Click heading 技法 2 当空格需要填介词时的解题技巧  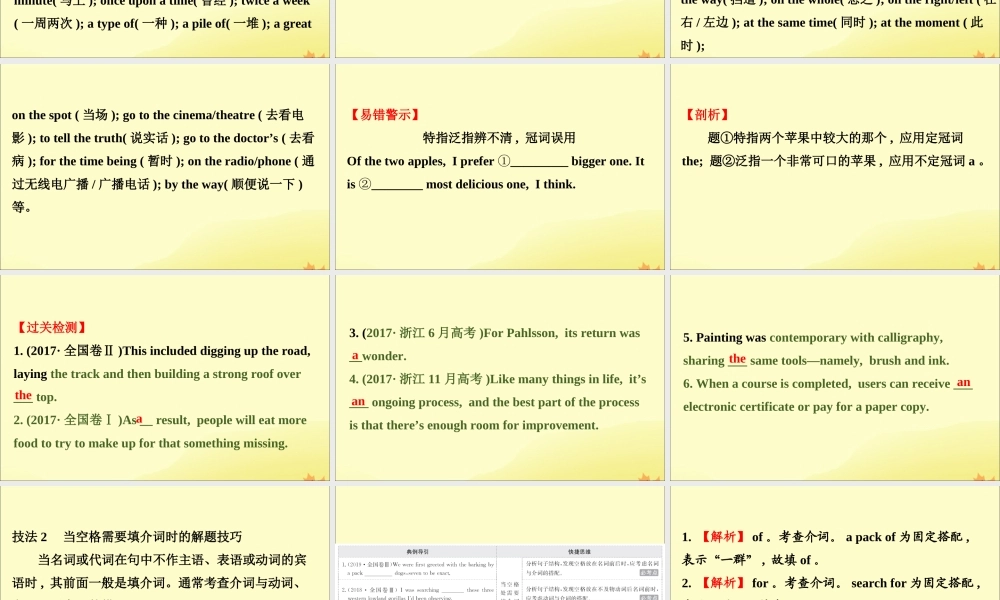pyautogui.click(x=127, y=537)
